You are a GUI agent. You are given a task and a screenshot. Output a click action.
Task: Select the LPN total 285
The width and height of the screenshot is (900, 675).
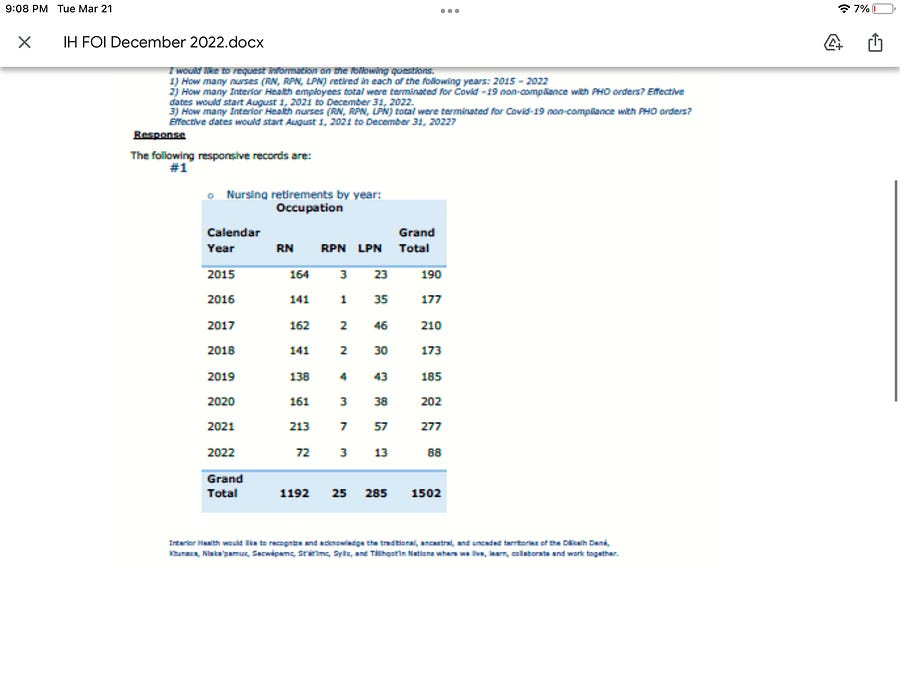click(376, 493)
